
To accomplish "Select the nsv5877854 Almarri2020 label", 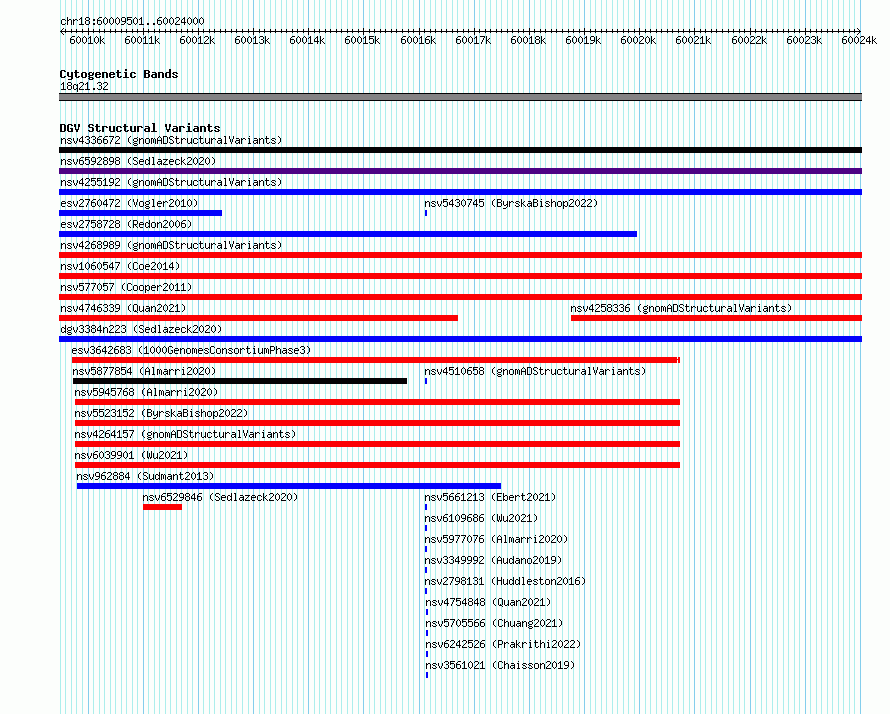I will click(144, 371).
